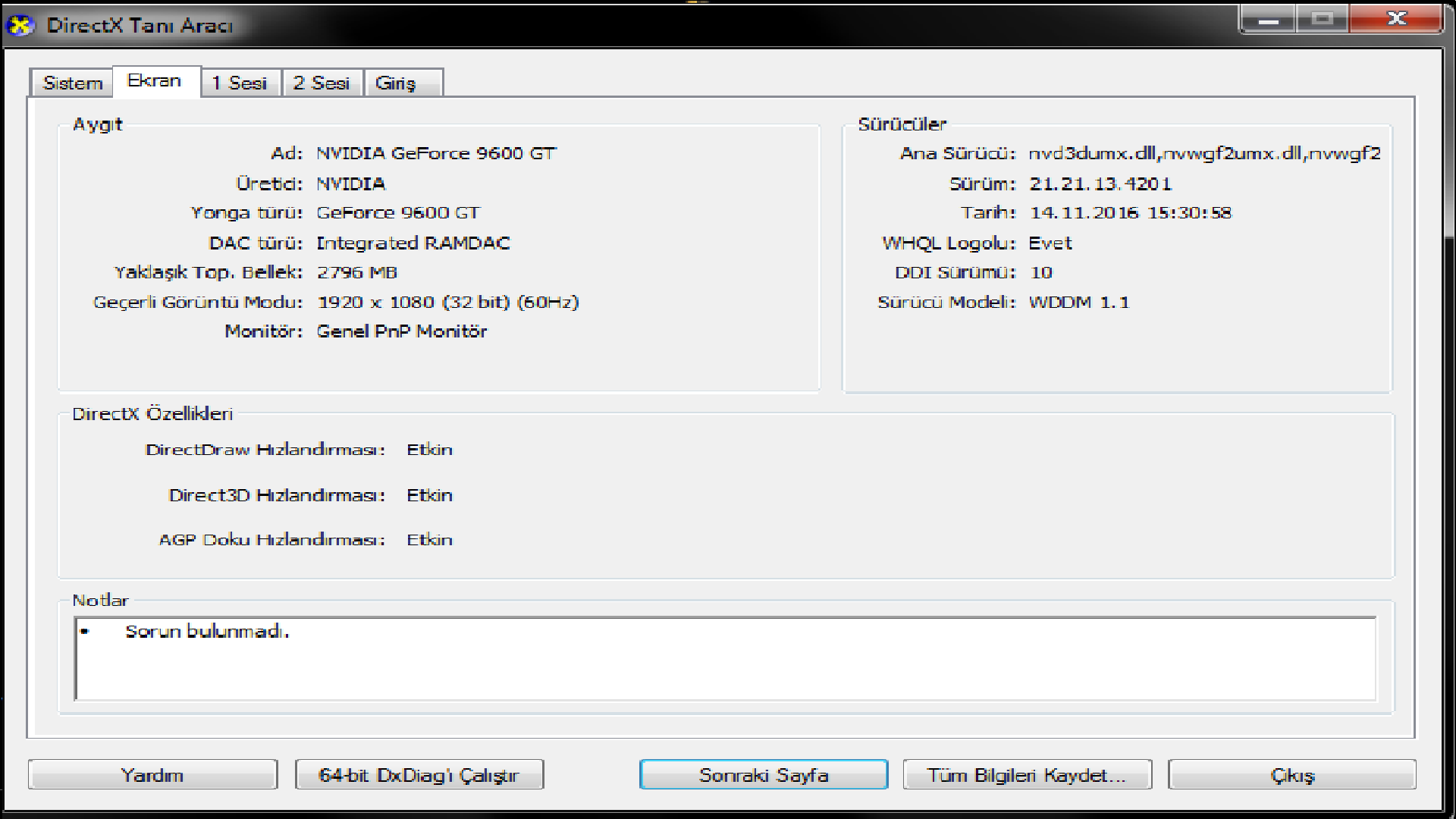Select the Ekran tab
Screen dimensions: 1456x819
pyautogui.click(x=155, y=81)
